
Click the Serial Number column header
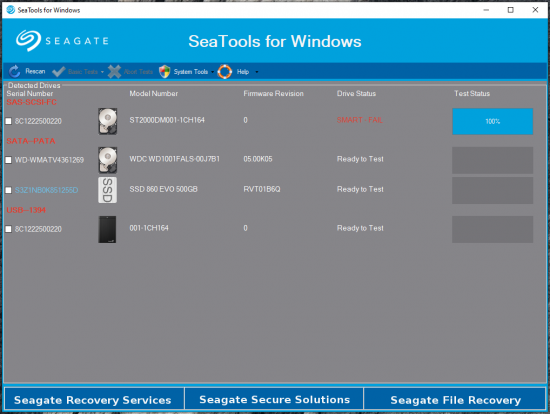click(30, 93)
